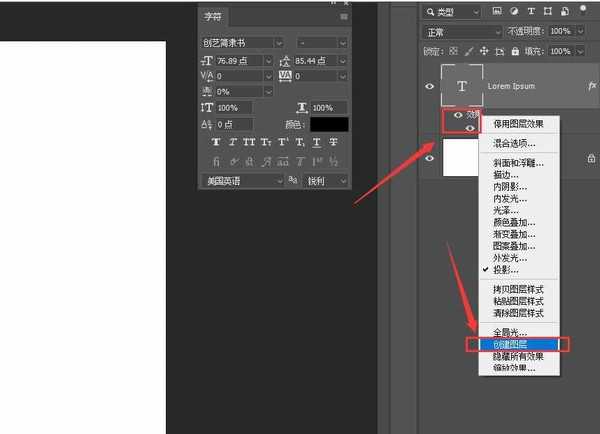
Task: Select the All Caps style icon
Action: [x=249, y=143]
